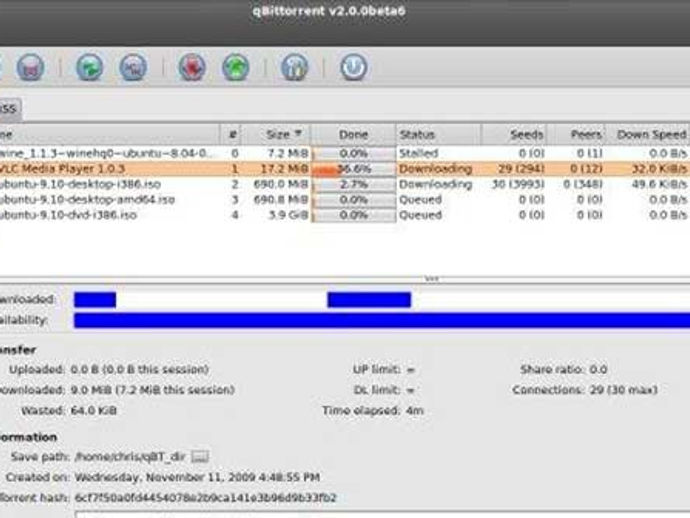This screenshot has height=518, width=690.
Task: Click the Time elapsed 4m value
Action: coord(415,411)
